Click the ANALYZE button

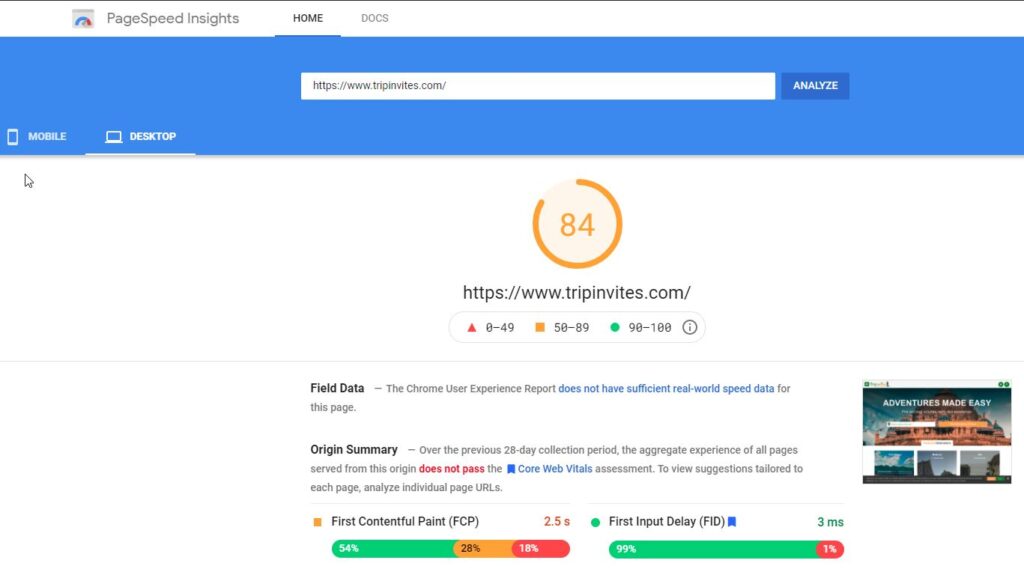[815, 86]
